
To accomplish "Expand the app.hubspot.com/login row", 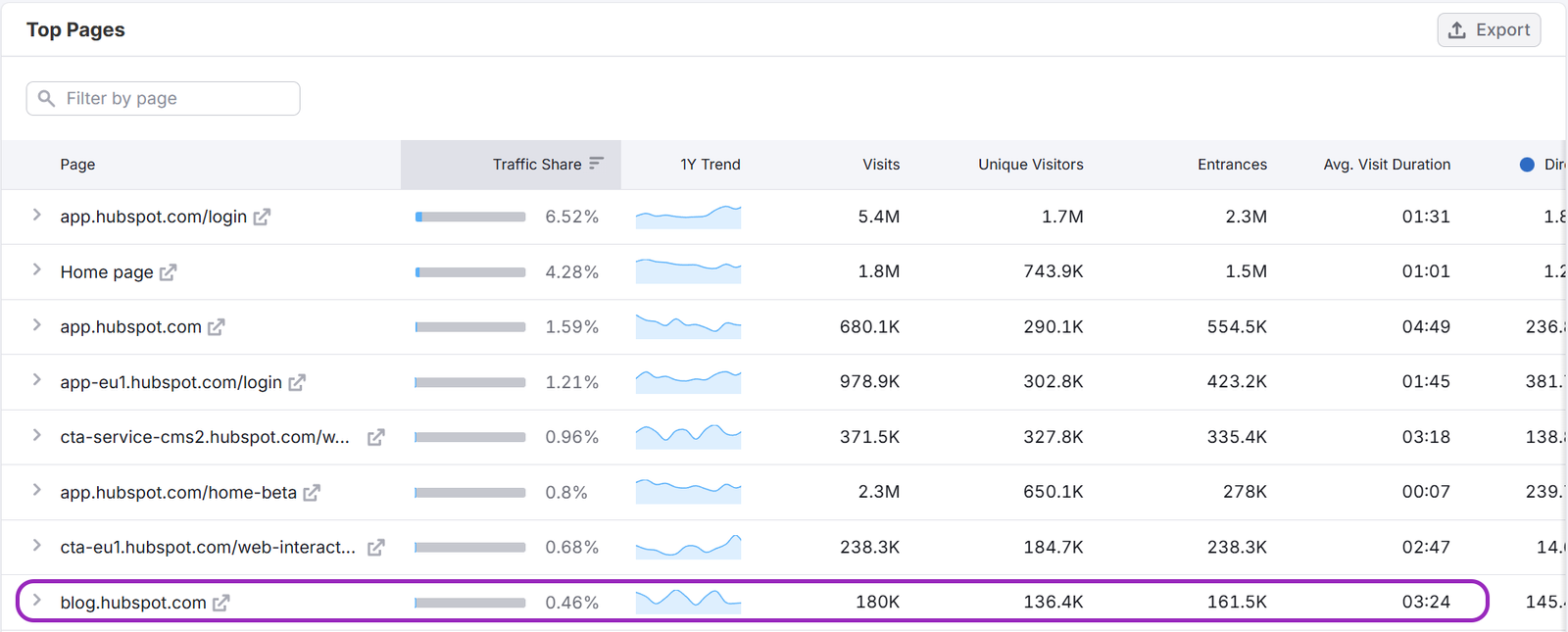I will coord(36,216).
